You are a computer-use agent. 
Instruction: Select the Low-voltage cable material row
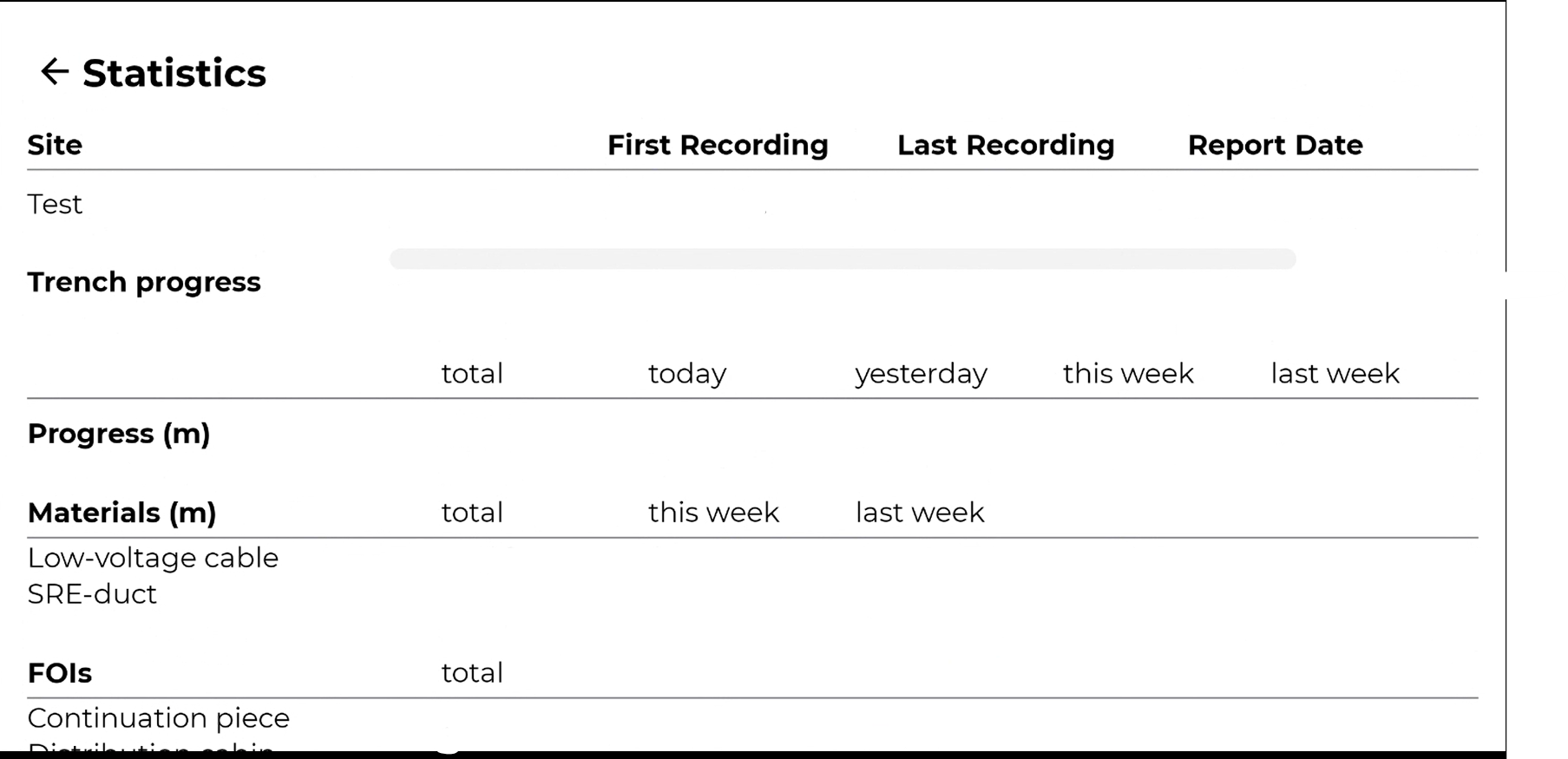click(153, 558)
